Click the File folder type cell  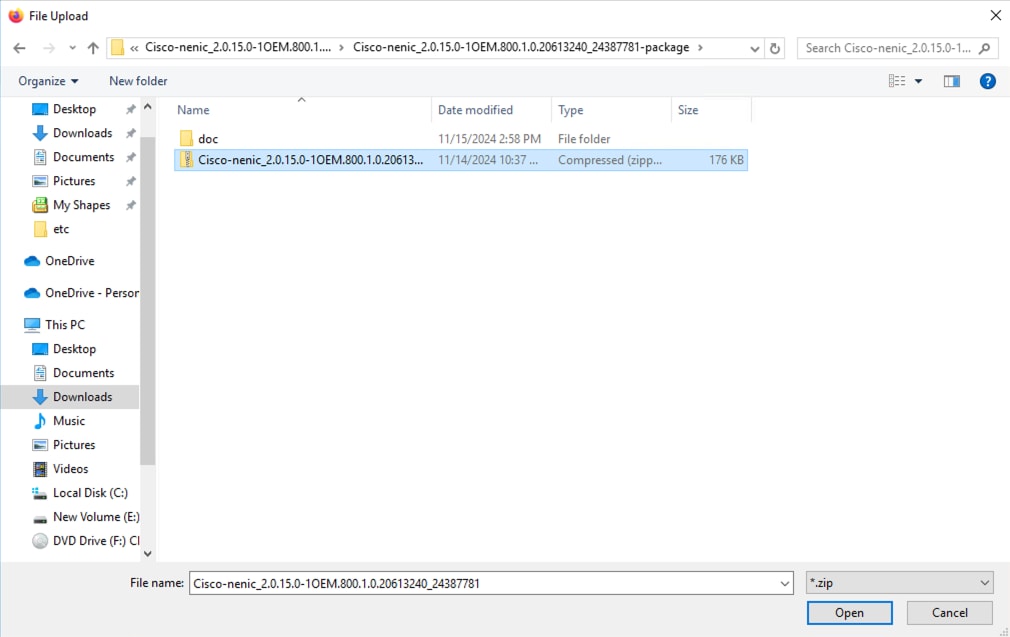click(x=584, y=139)
